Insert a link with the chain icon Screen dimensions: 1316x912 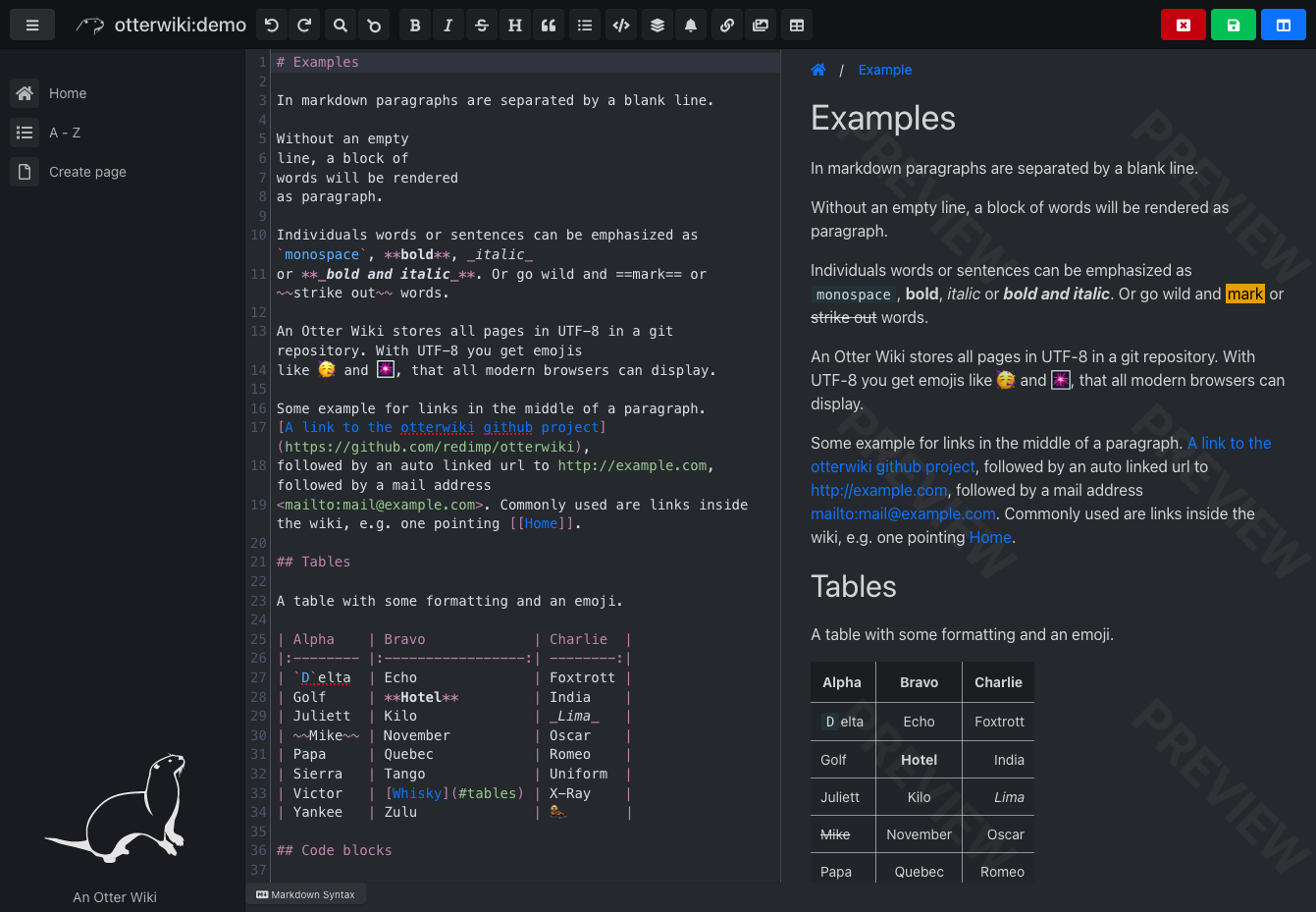[726, 26]
